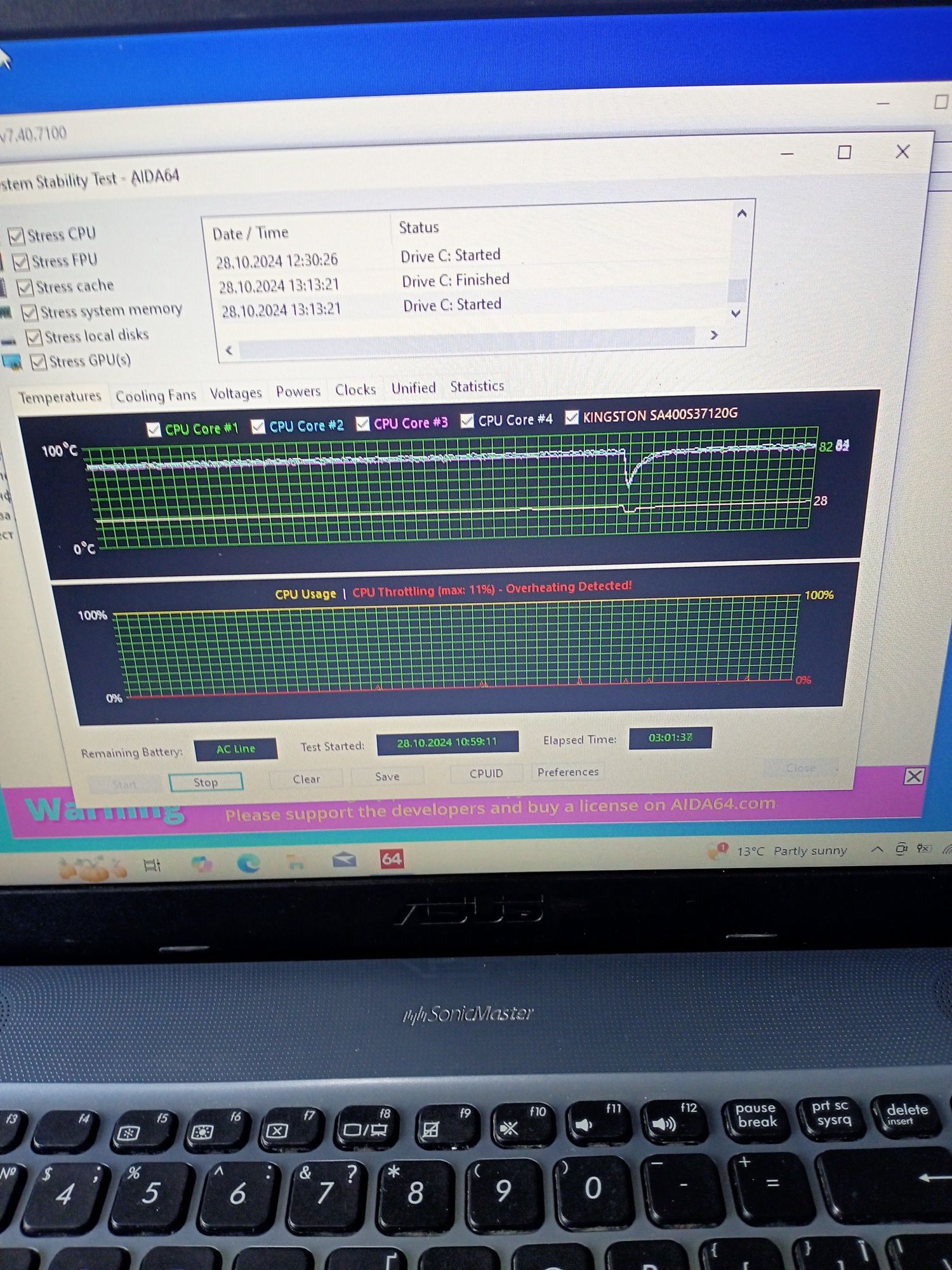The width and height of the screenshot is (952, 1270).
Task: Open Preferences
Action: point(568,772)
